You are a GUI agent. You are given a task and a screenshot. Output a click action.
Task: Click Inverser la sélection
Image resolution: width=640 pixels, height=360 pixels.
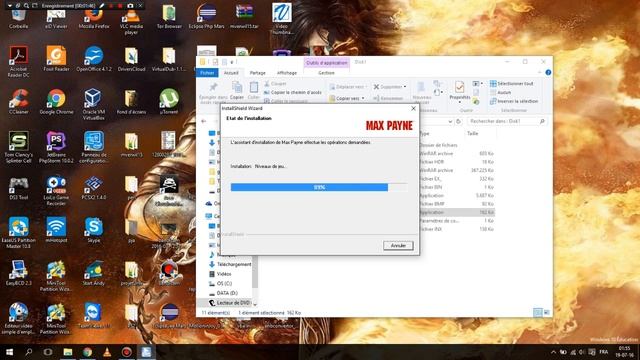[x=514, y=101]
